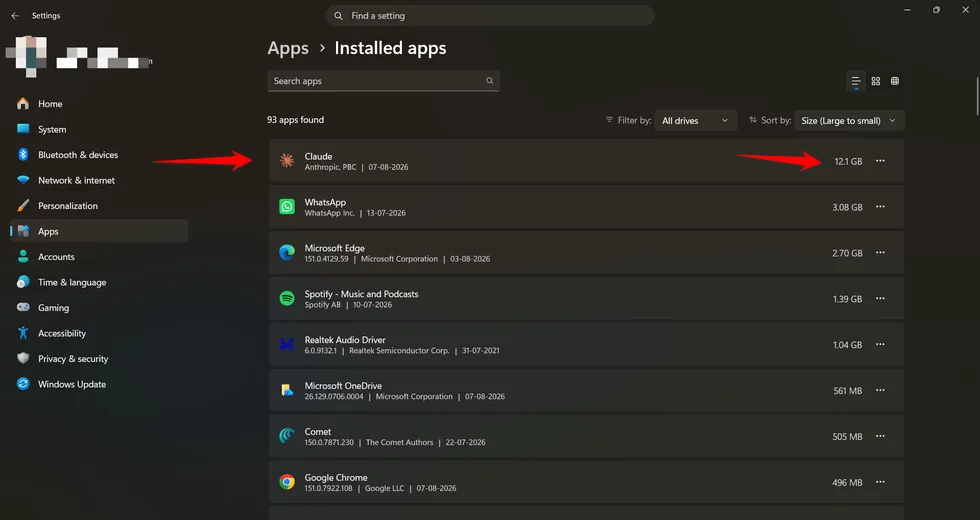
Task: Select Personalization in the sidebar
Action: [x=99, y=206]
